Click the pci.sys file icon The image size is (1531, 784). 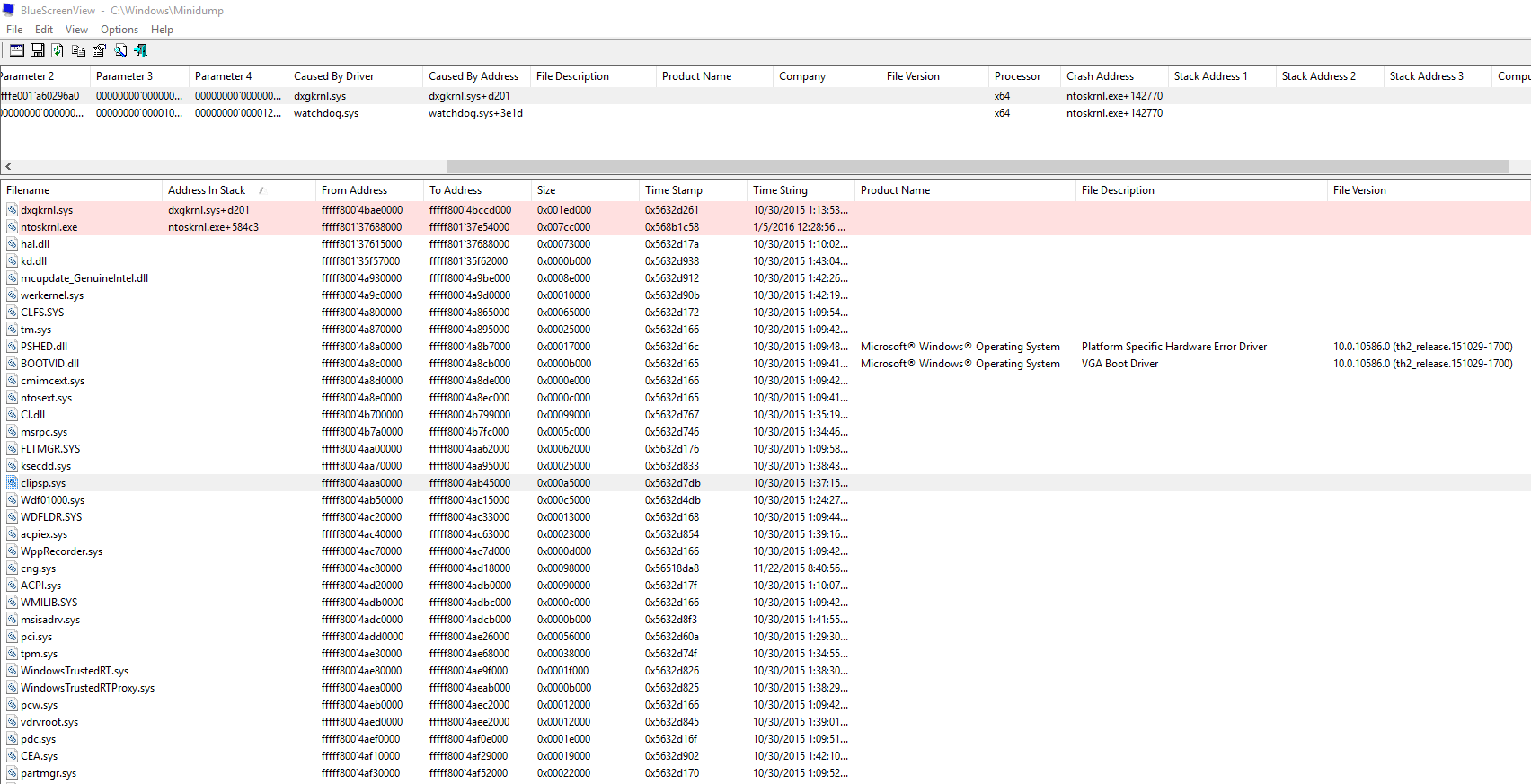point(13,637)
